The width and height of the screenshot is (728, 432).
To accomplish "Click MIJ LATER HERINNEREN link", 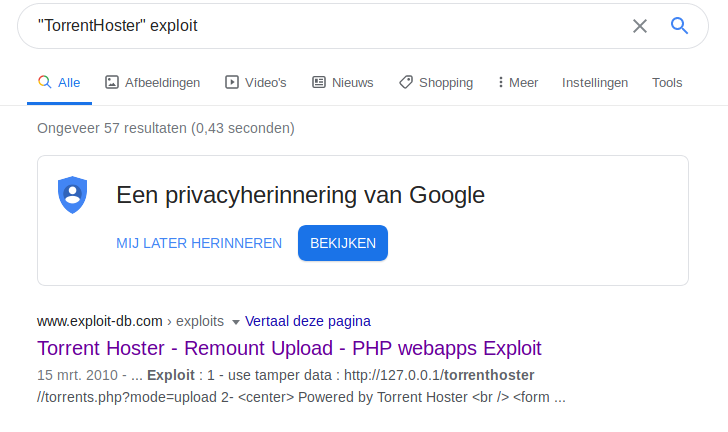I will tap(199, 243).
